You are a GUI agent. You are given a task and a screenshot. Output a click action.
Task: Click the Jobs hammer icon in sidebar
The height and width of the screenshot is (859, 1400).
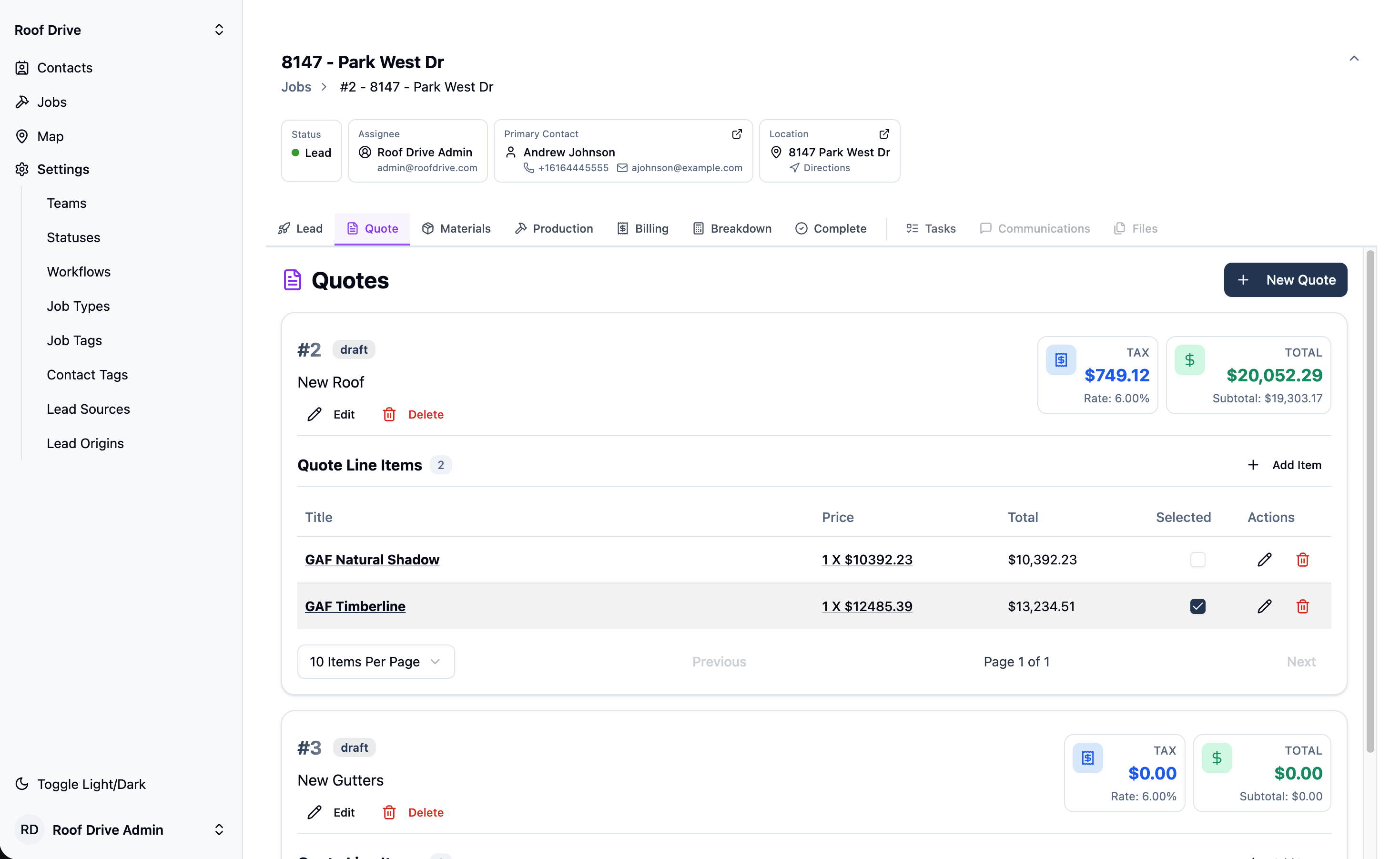[x=21, y=102]
